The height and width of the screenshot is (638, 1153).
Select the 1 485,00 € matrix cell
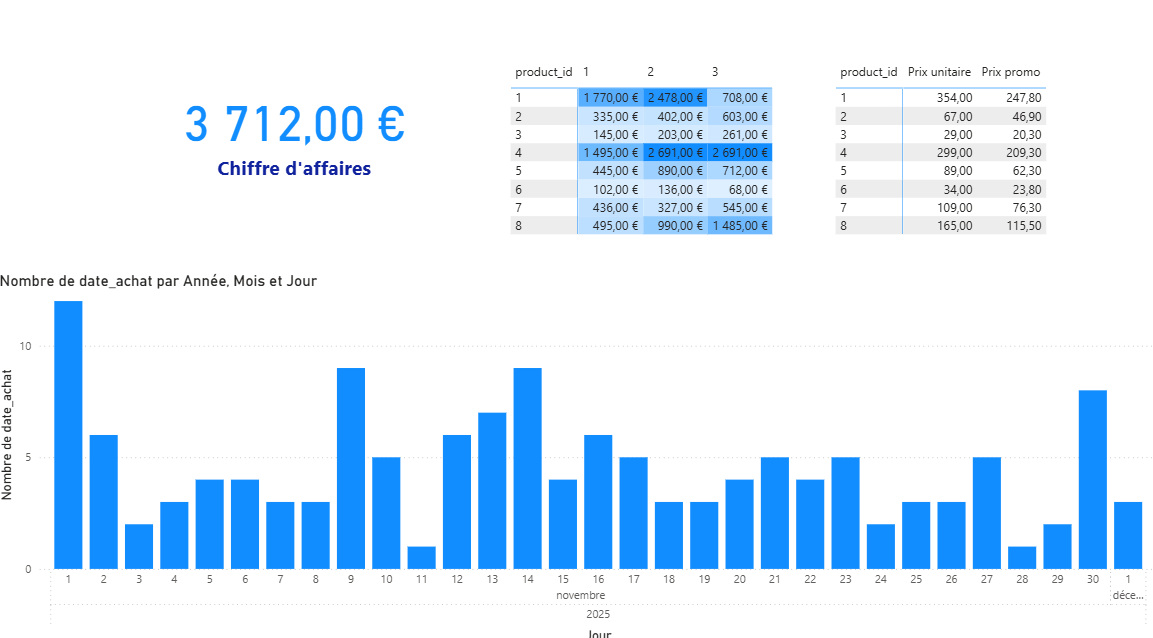tap(740, 226)
